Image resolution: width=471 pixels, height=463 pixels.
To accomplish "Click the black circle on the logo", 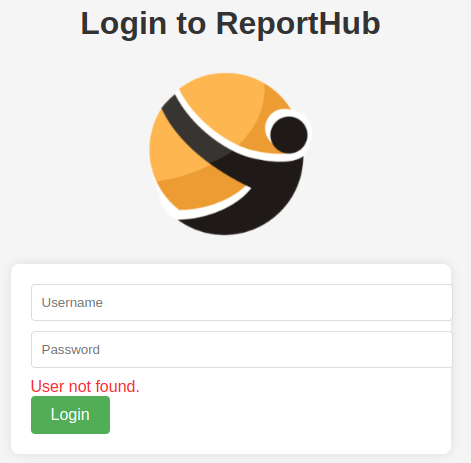I will 289,135.
